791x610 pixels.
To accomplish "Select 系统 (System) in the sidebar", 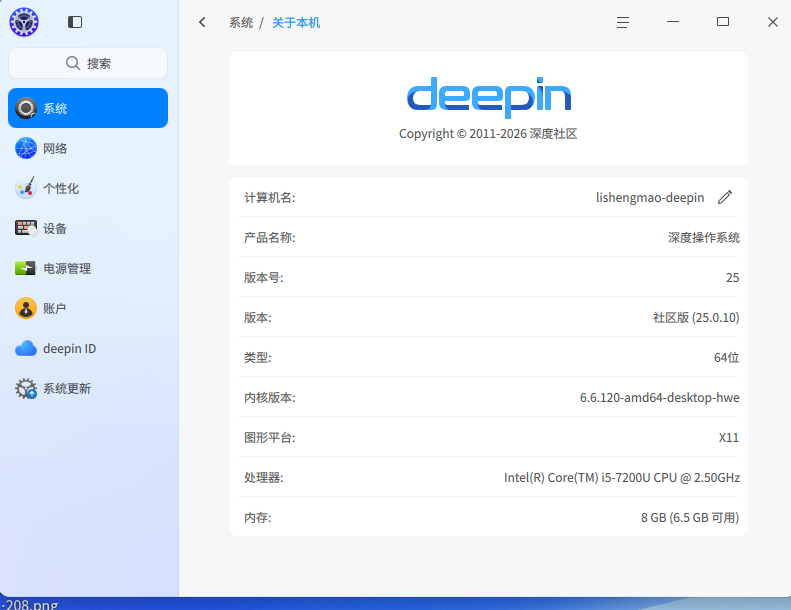I will tap(88, 108).
